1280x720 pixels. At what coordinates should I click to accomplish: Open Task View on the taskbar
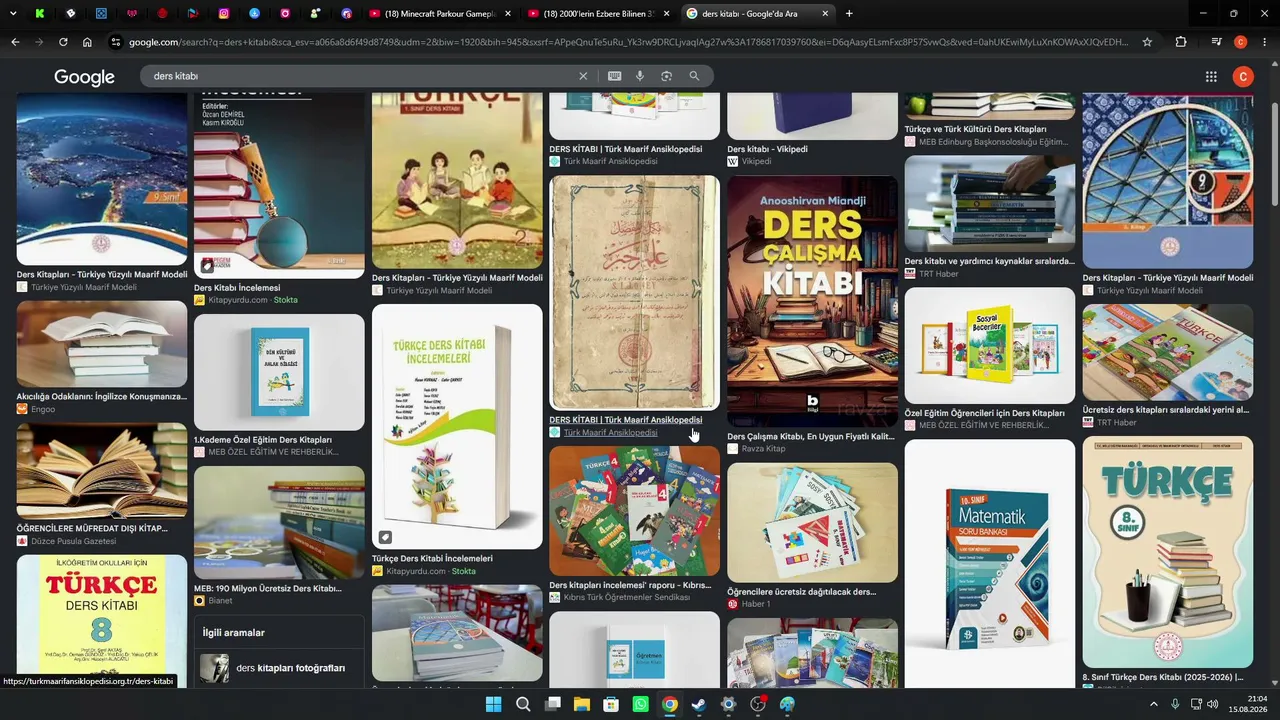(552, 704)
